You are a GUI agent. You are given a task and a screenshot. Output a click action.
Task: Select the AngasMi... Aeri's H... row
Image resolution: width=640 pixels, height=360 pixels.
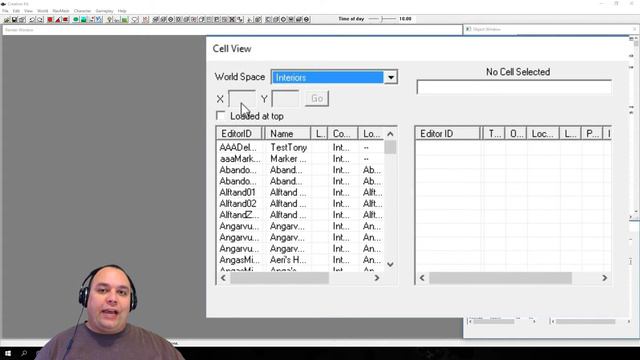tap(300, 260)
